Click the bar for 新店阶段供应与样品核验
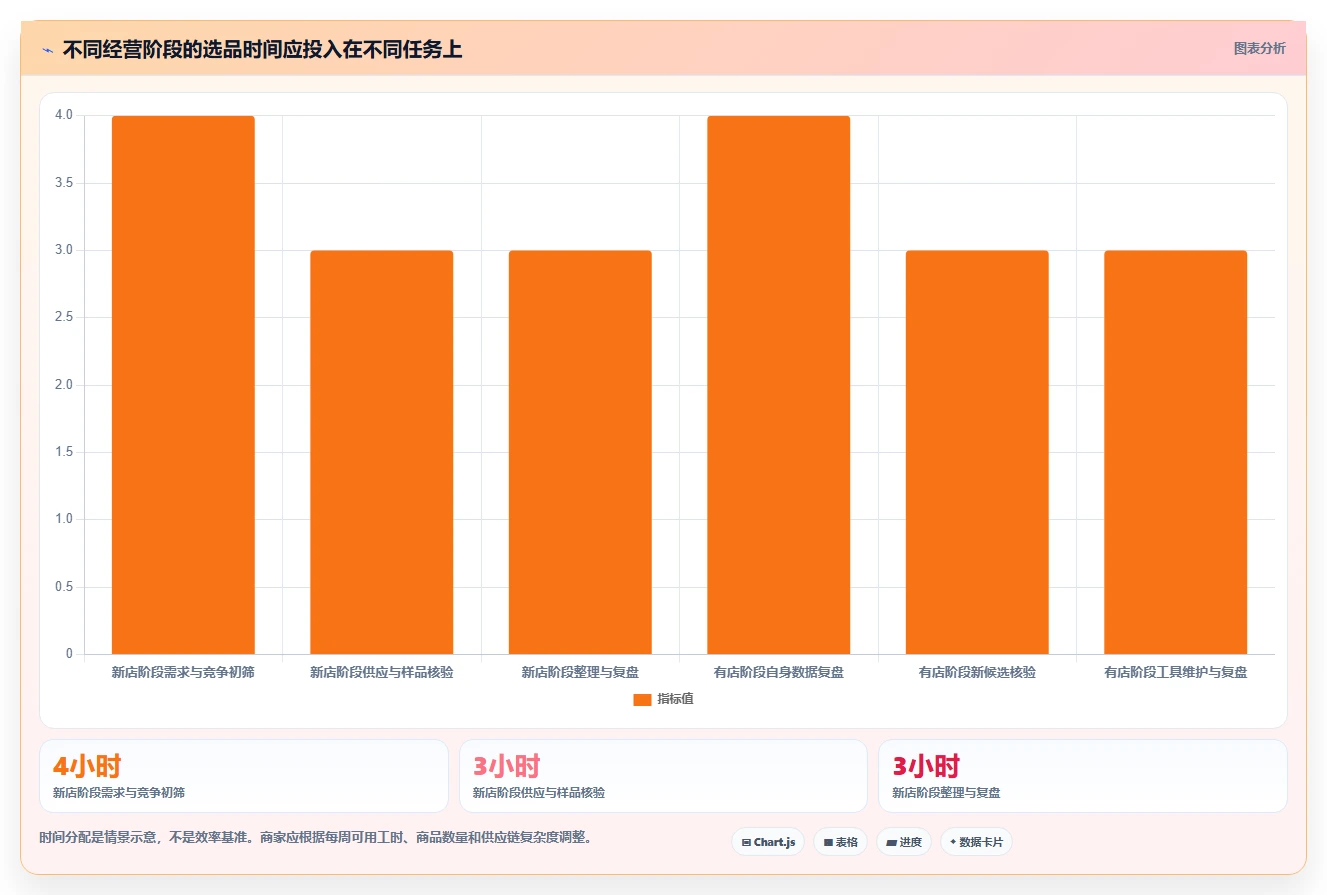 point(381,452)
